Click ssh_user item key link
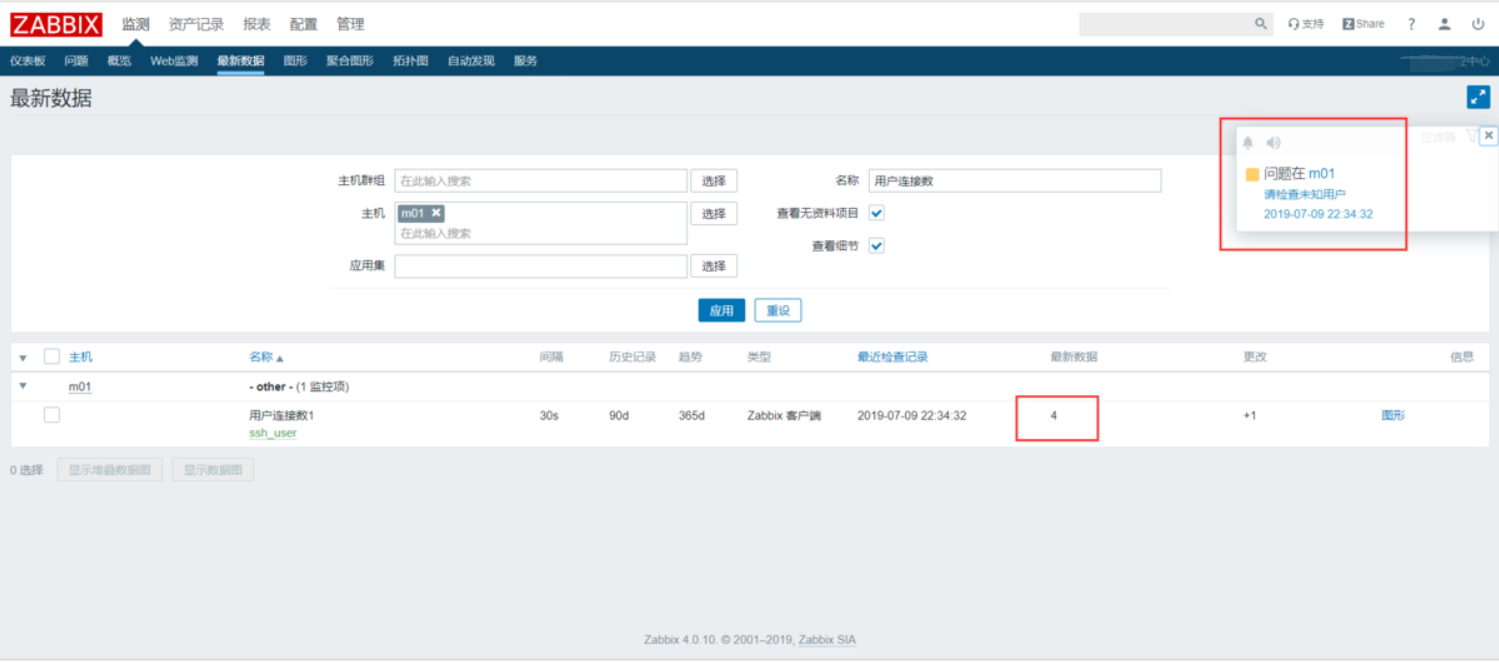Screen dimensions: 1499x662 (273, 433)
